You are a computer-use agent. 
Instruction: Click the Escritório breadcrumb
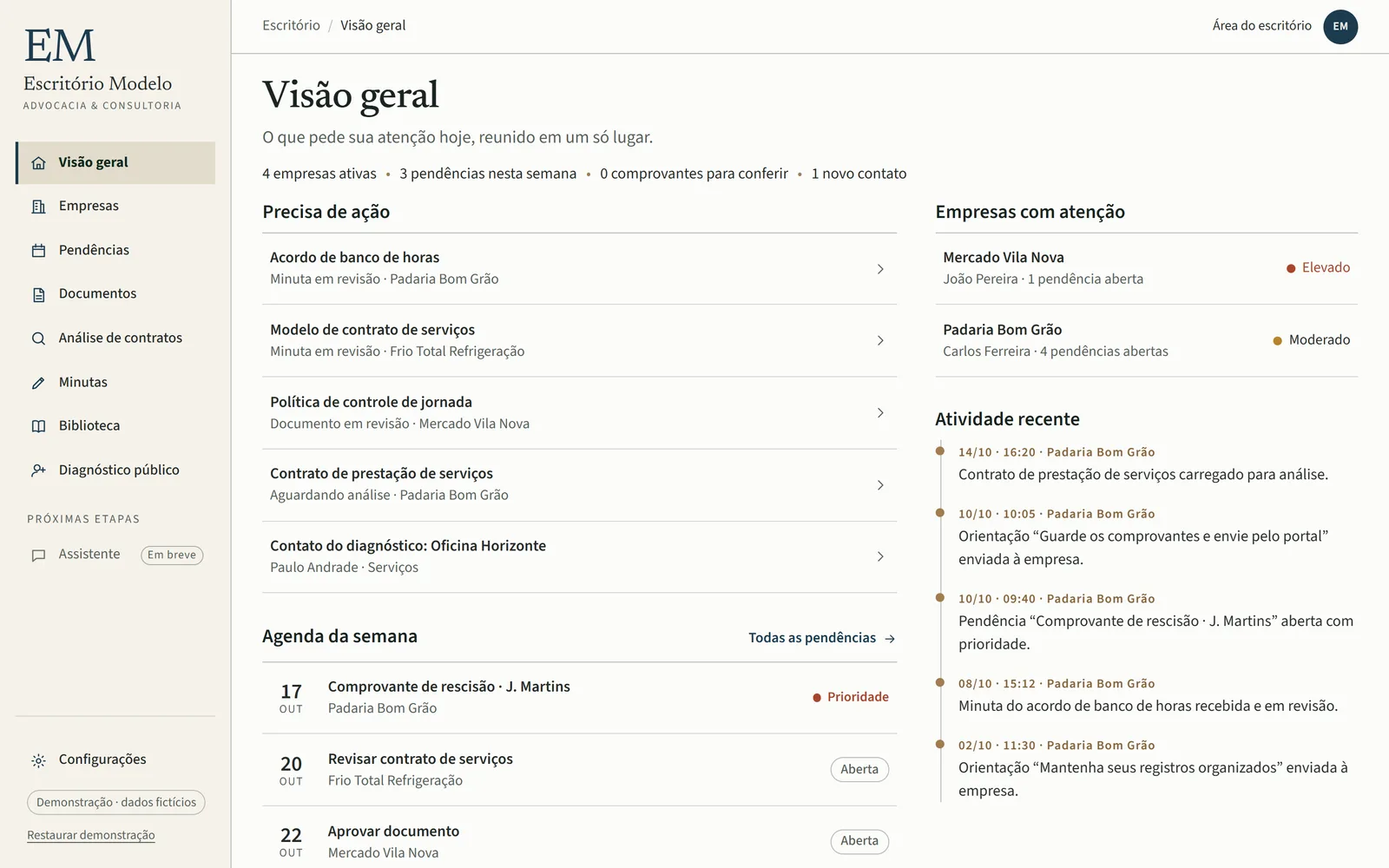tap(291, 25)
